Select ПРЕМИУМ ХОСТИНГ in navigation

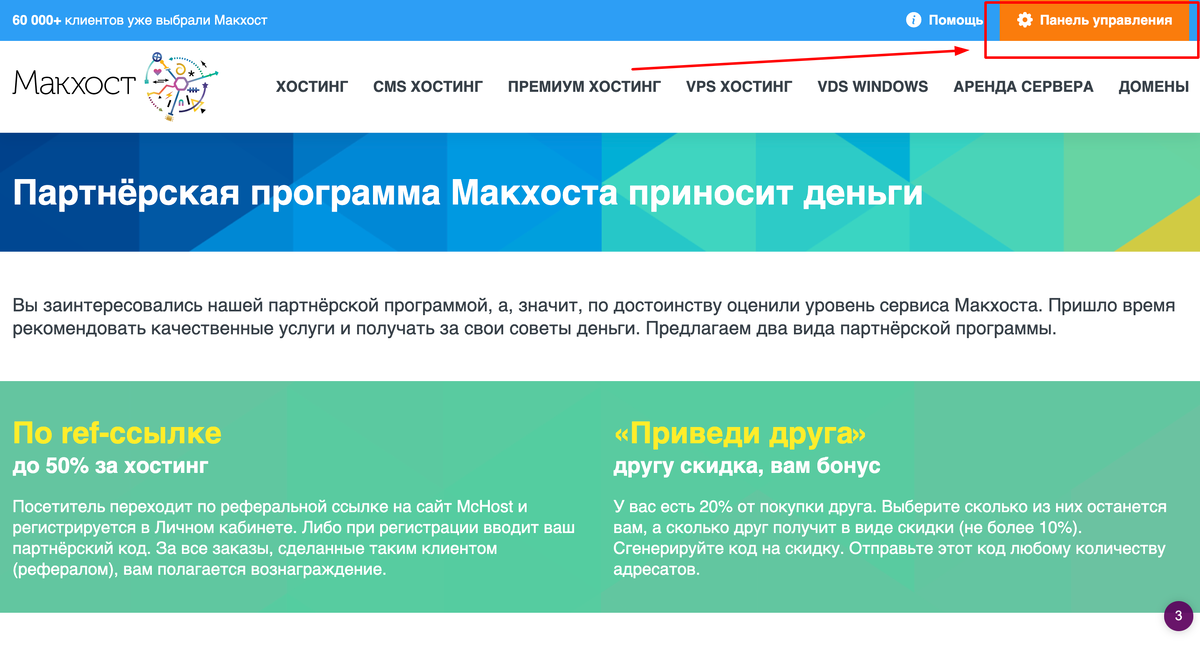[584, 87]
